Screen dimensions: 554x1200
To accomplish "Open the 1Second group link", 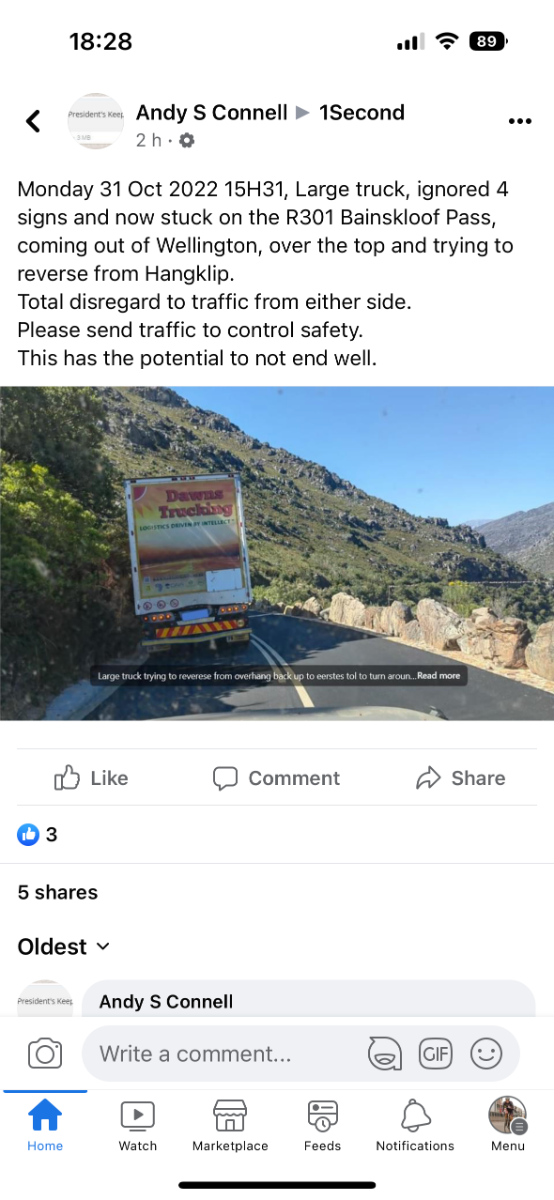I will point(362,113).
